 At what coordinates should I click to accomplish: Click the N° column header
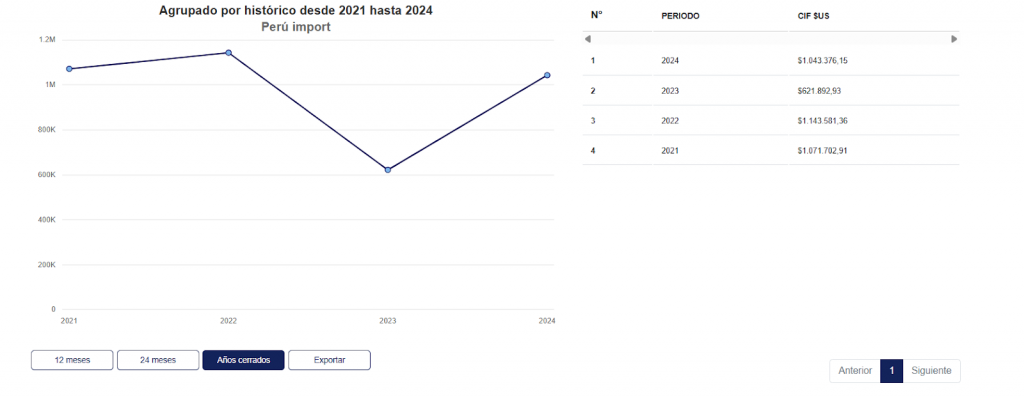click(x=596, y=15)
